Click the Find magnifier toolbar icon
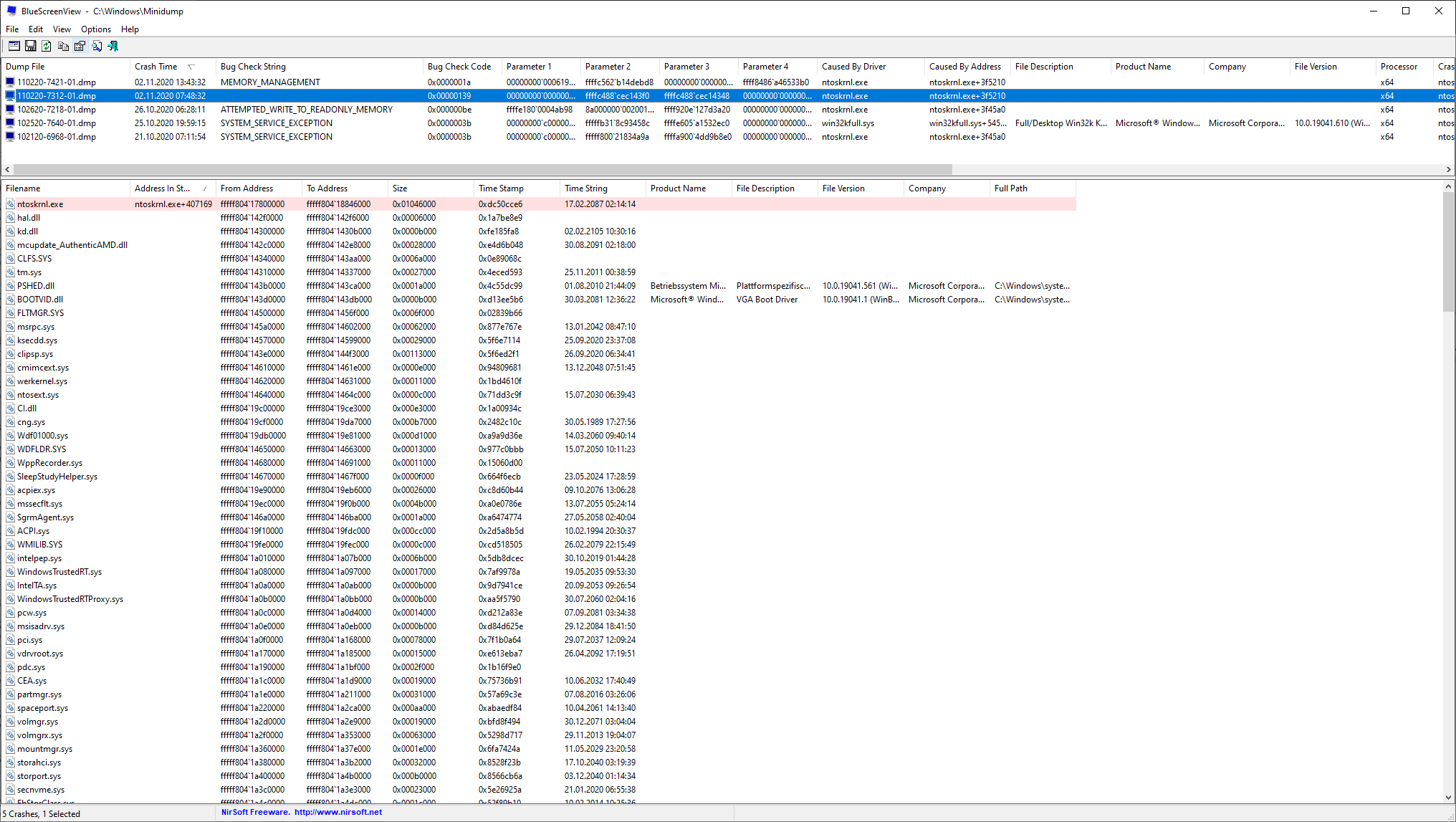Image resolution: width=1456 pixels, height=822 pixels. pyautogui.click(x=96, y=46)
